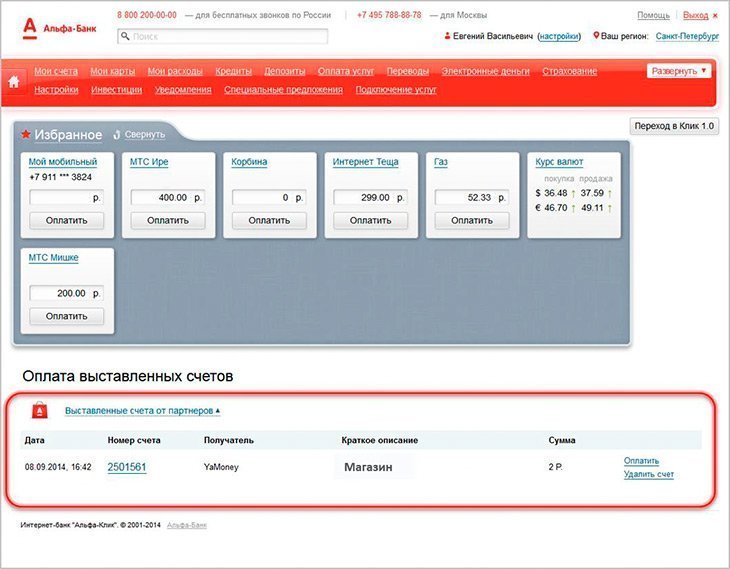Expand the menu with Развернуть
The image size is (730, 569).
[678, 71]
